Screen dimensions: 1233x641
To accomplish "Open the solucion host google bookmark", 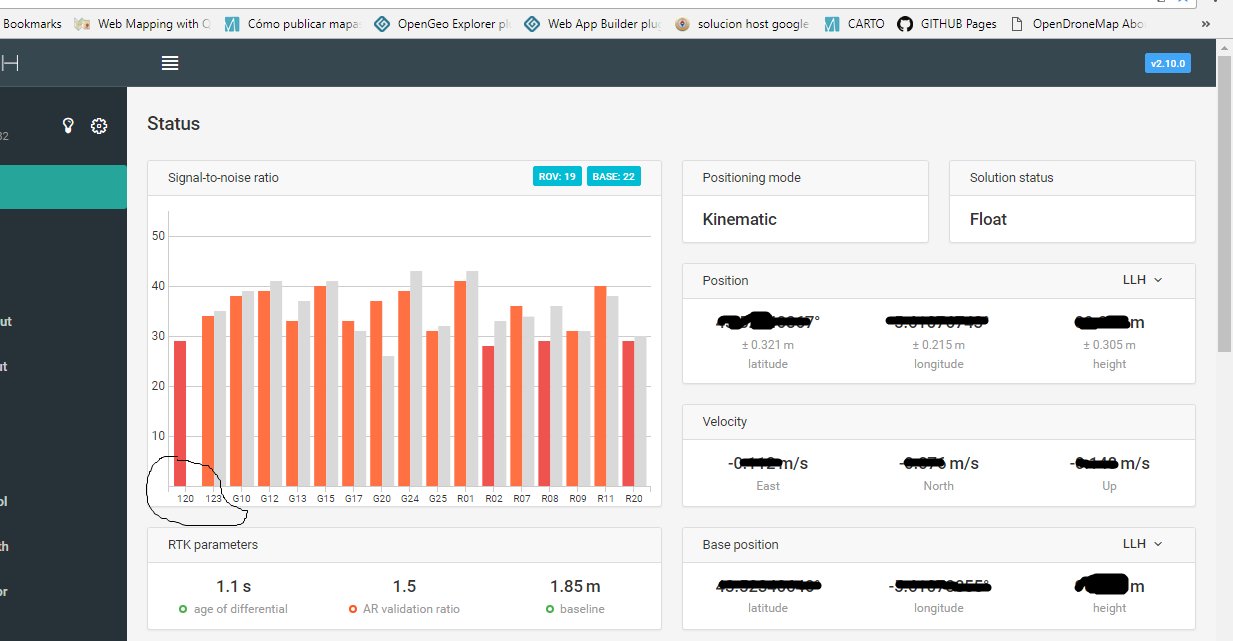I will (742, 24).
